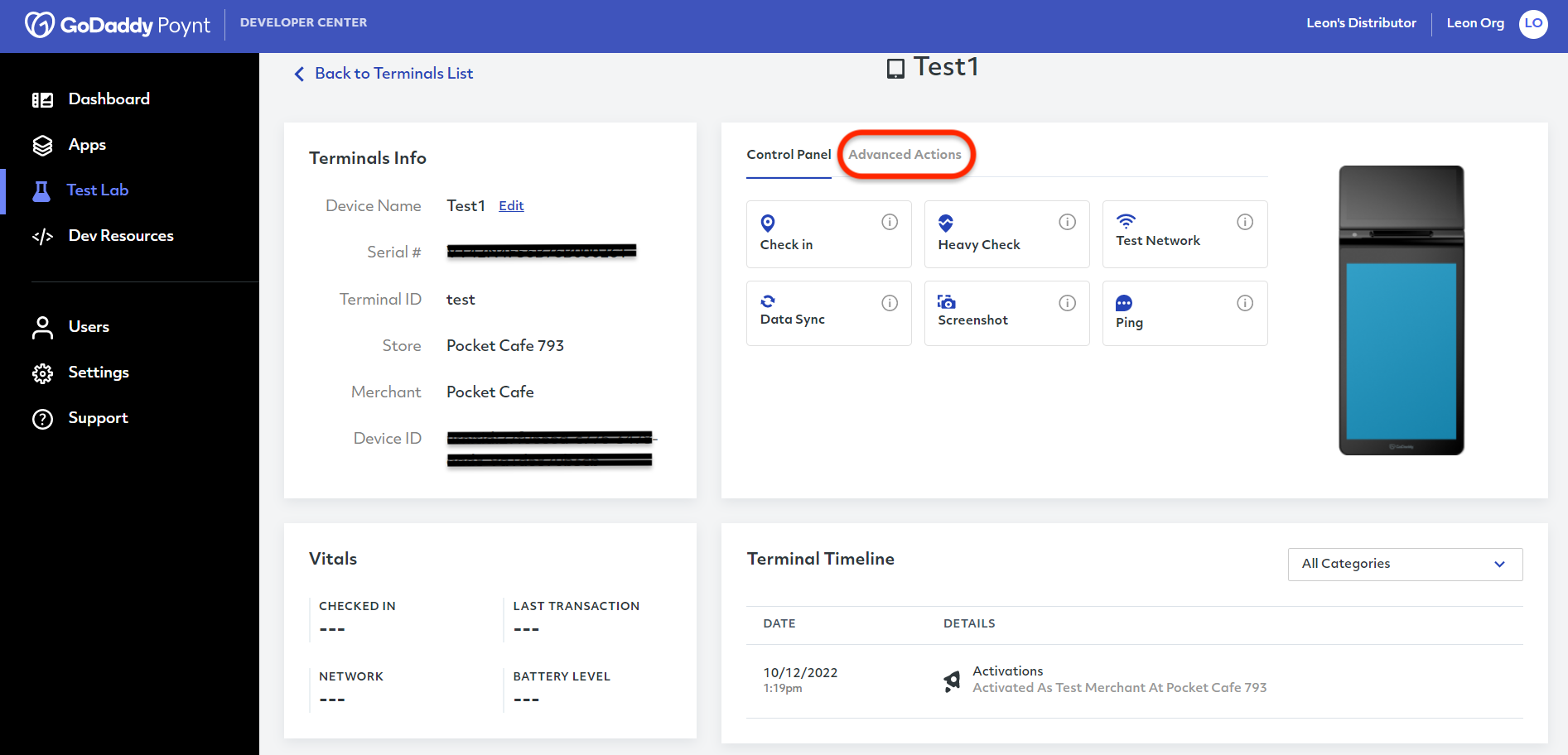Show info for Check in action
The height and width of the screenshot is (755, 1568).
click(890, 222)
